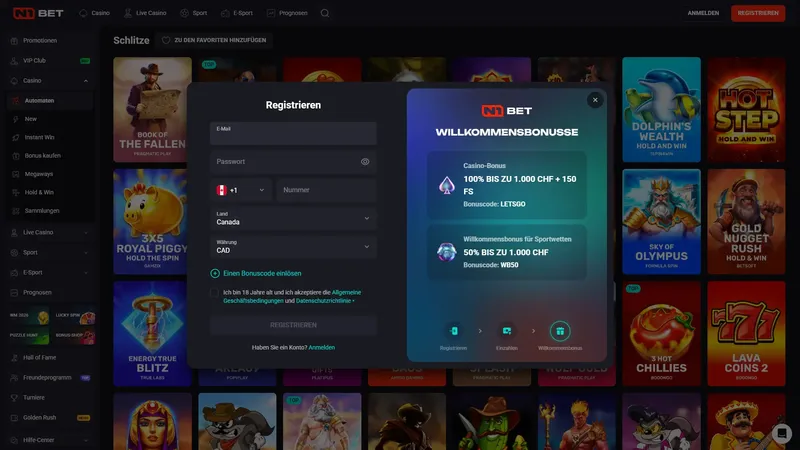The image size is (800, 450).
Task: Expand the Live Casino sidebar section
Action: pos(86,233)
